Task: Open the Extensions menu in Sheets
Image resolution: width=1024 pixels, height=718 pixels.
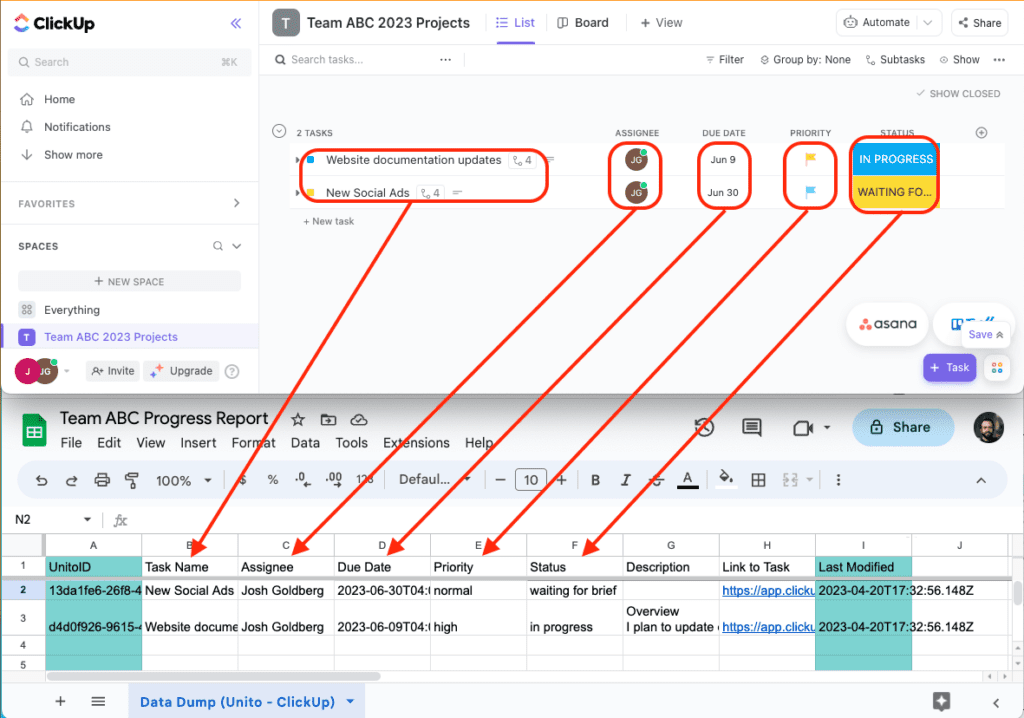Action: click(x=416, y=443)
